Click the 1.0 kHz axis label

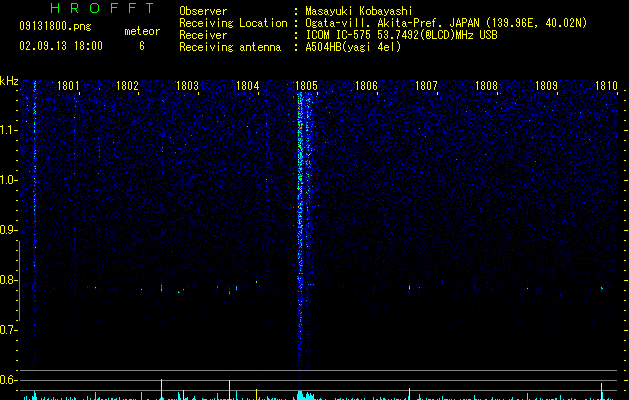coord(8,180)
